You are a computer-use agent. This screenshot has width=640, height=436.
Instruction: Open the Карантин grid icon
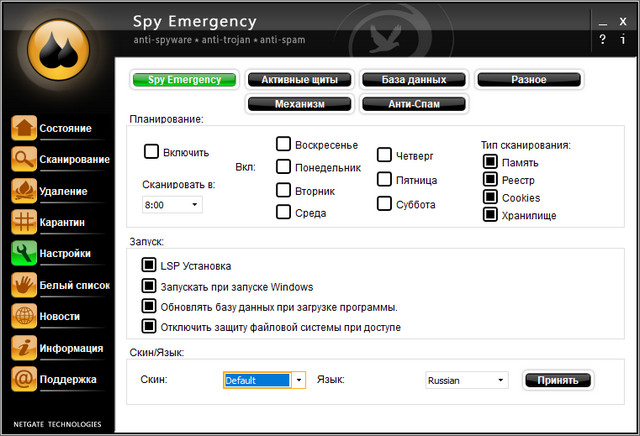(x=24, y=222)
